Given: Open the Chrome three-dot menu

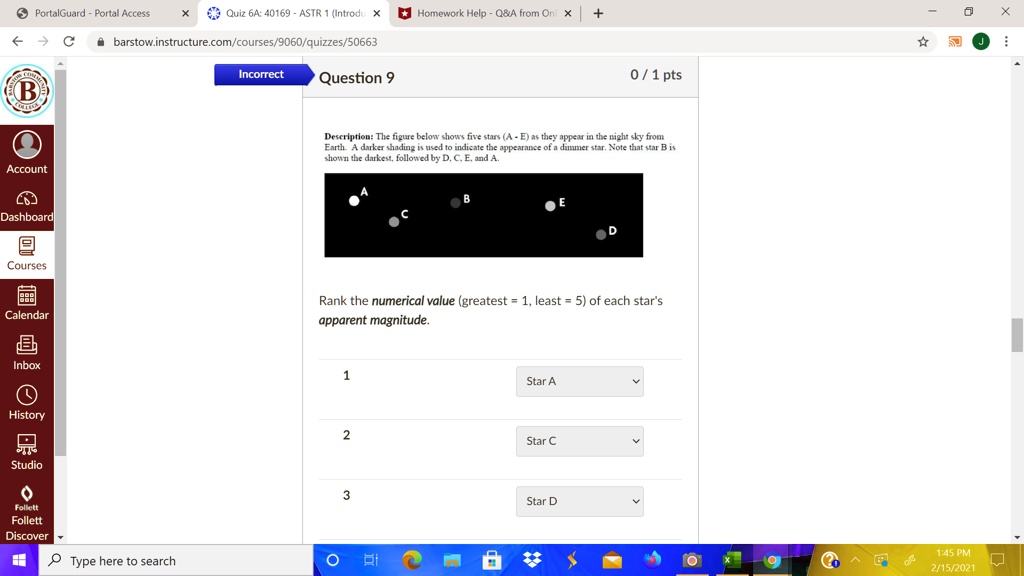Looking at the screenshot, I should click(x=1006, y=42).
